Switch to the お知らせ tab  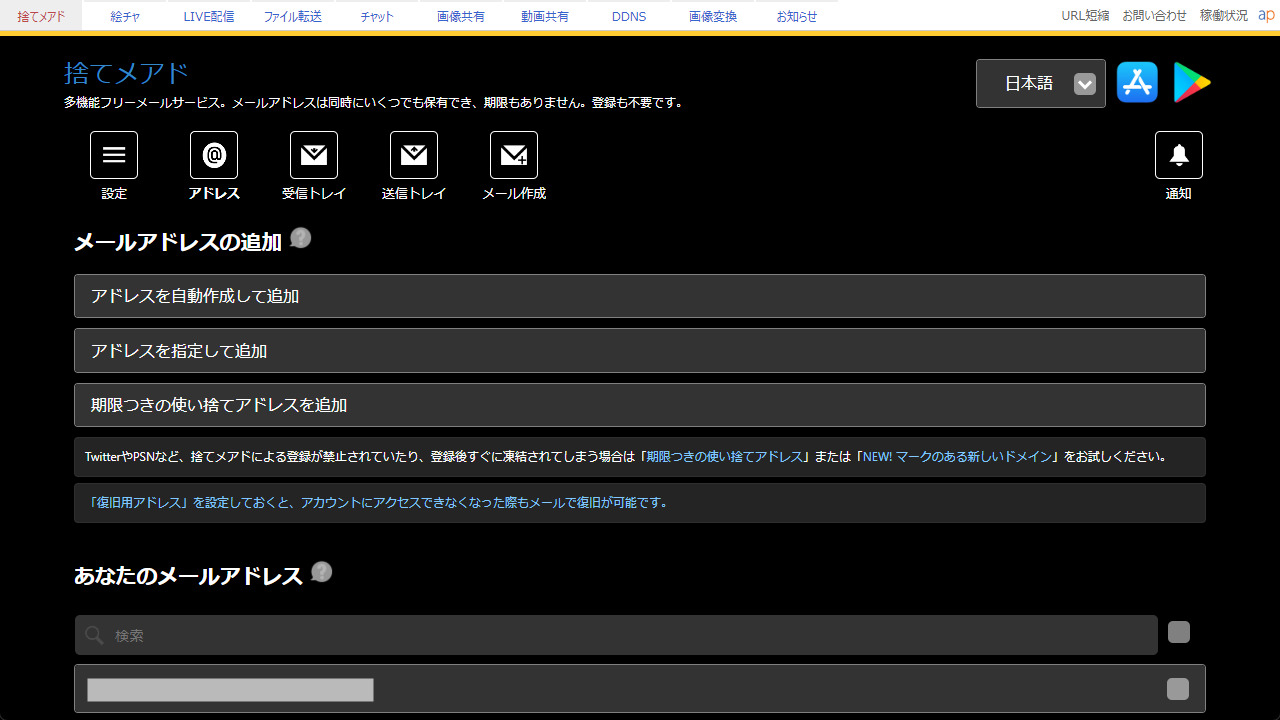797,16
